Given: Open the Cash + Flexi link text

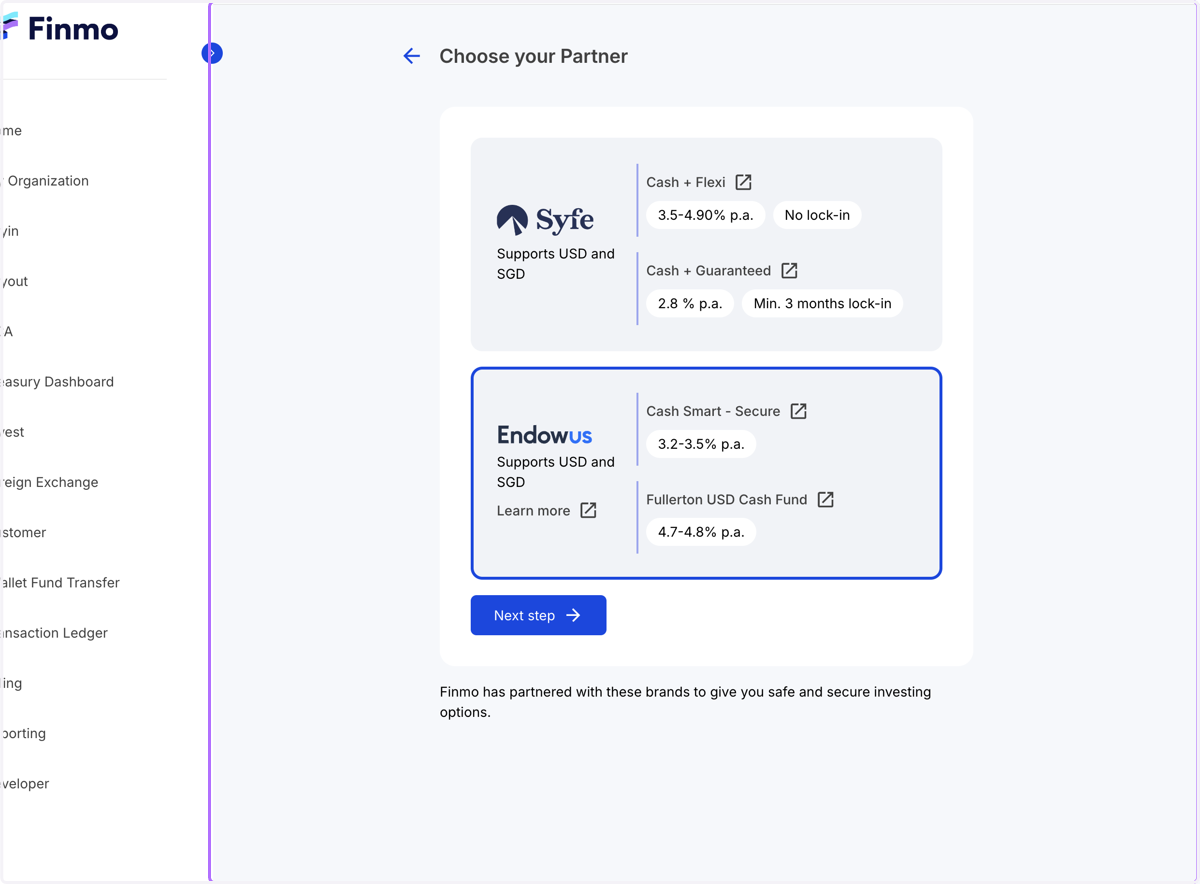Looking at the screenshot, I should coord(686,182).
